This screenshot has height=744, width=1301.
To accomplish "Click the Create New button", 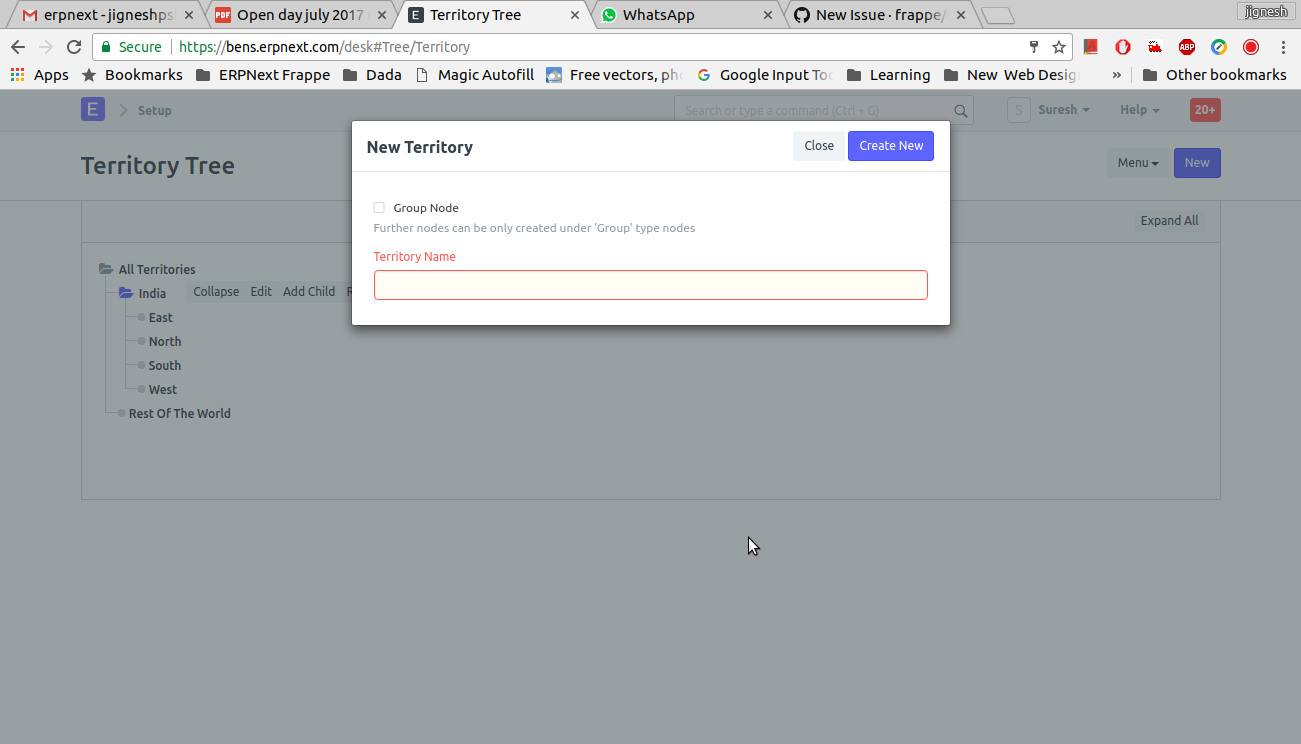I will click(890, 146).
